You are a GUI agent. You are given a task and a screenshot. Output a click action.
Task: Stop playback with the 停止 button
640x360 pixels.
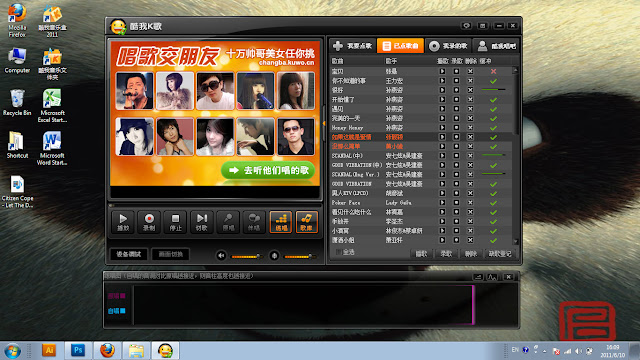[175, 222]
